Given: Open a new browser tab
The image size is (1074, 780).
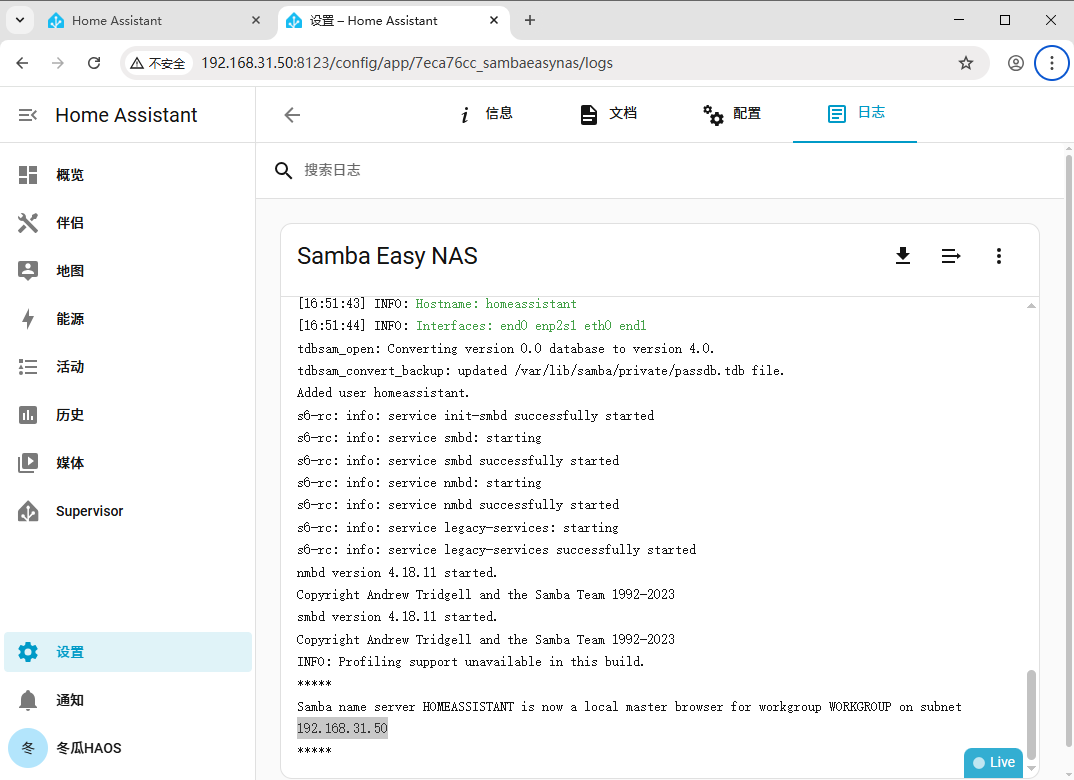Looking at the screenshot, I should tap(529, 21).
